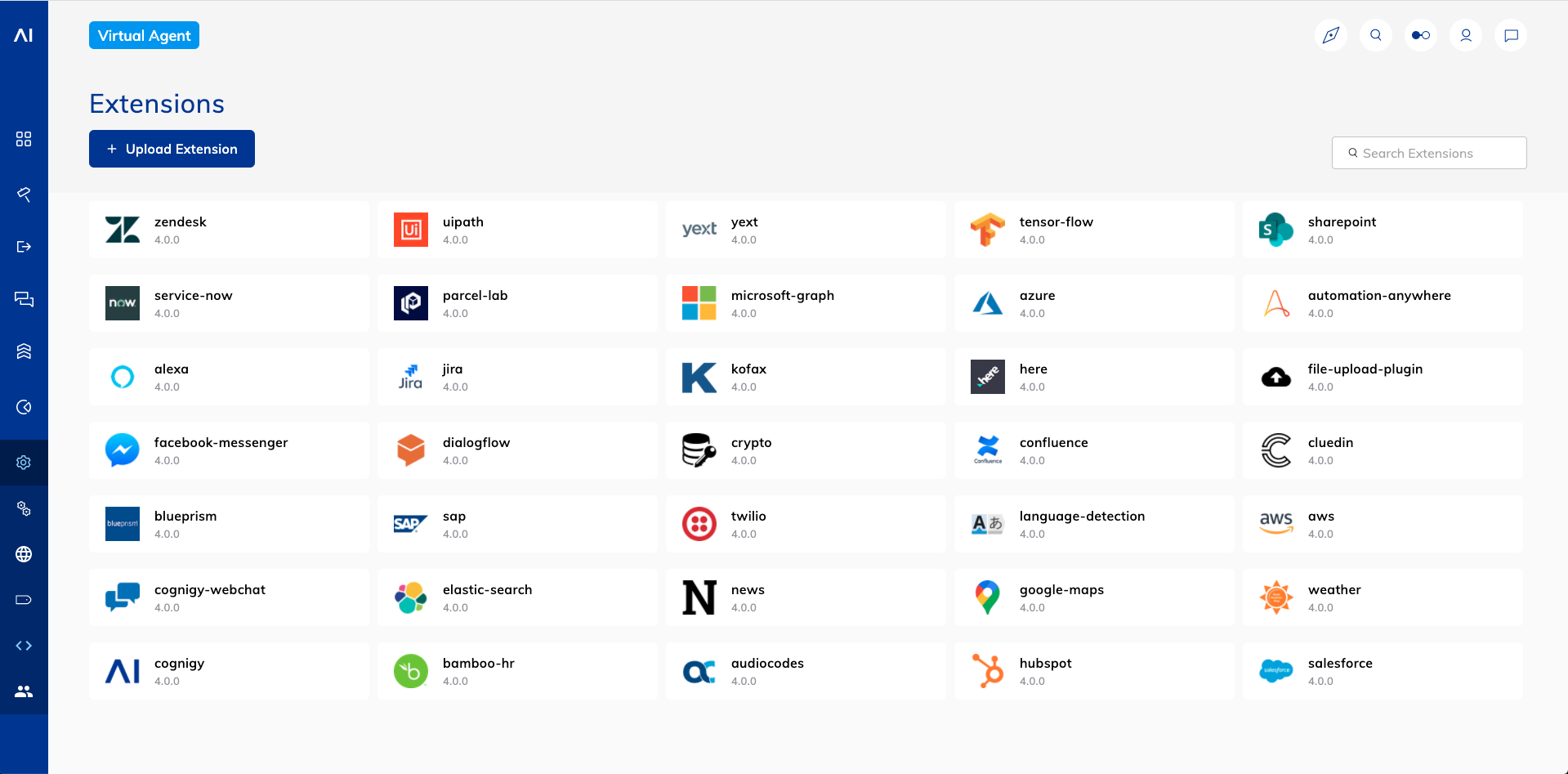Click the SharePoint logo icon
This screenshot has width=1568, height=774.
pos(1276,230)
